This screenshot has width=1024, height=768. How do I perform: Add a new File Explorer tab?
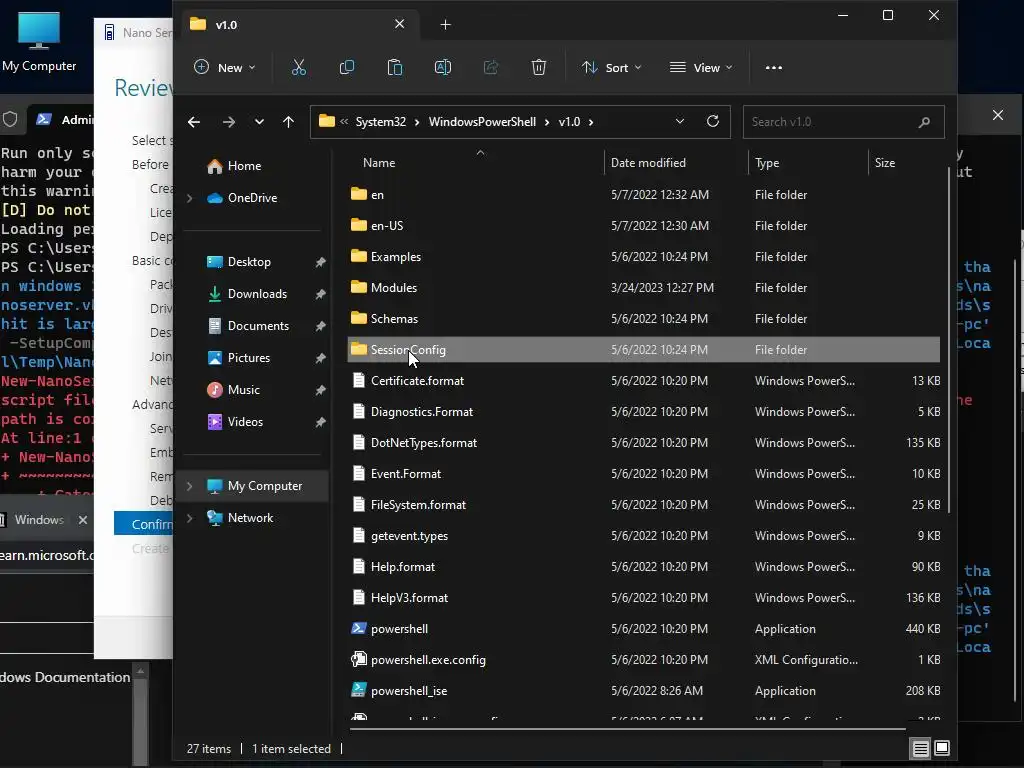click(445, 25)
